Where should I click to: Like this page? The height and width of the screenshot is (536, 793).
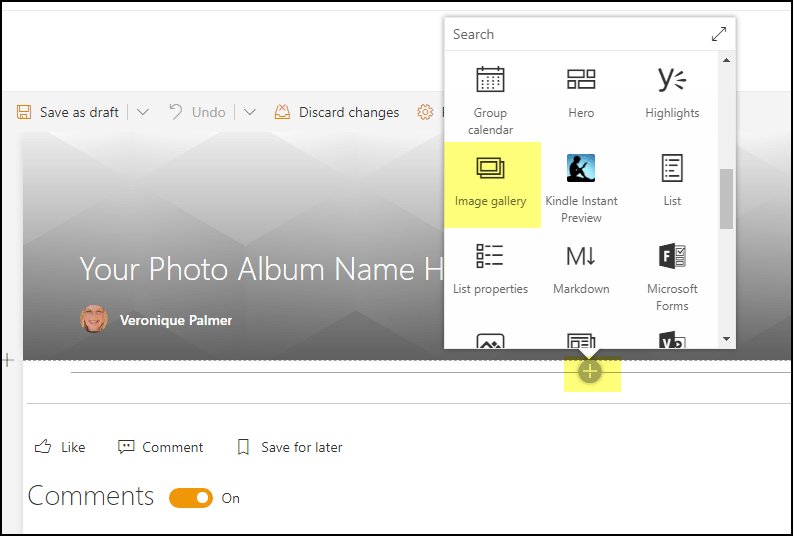coord(60,447)
